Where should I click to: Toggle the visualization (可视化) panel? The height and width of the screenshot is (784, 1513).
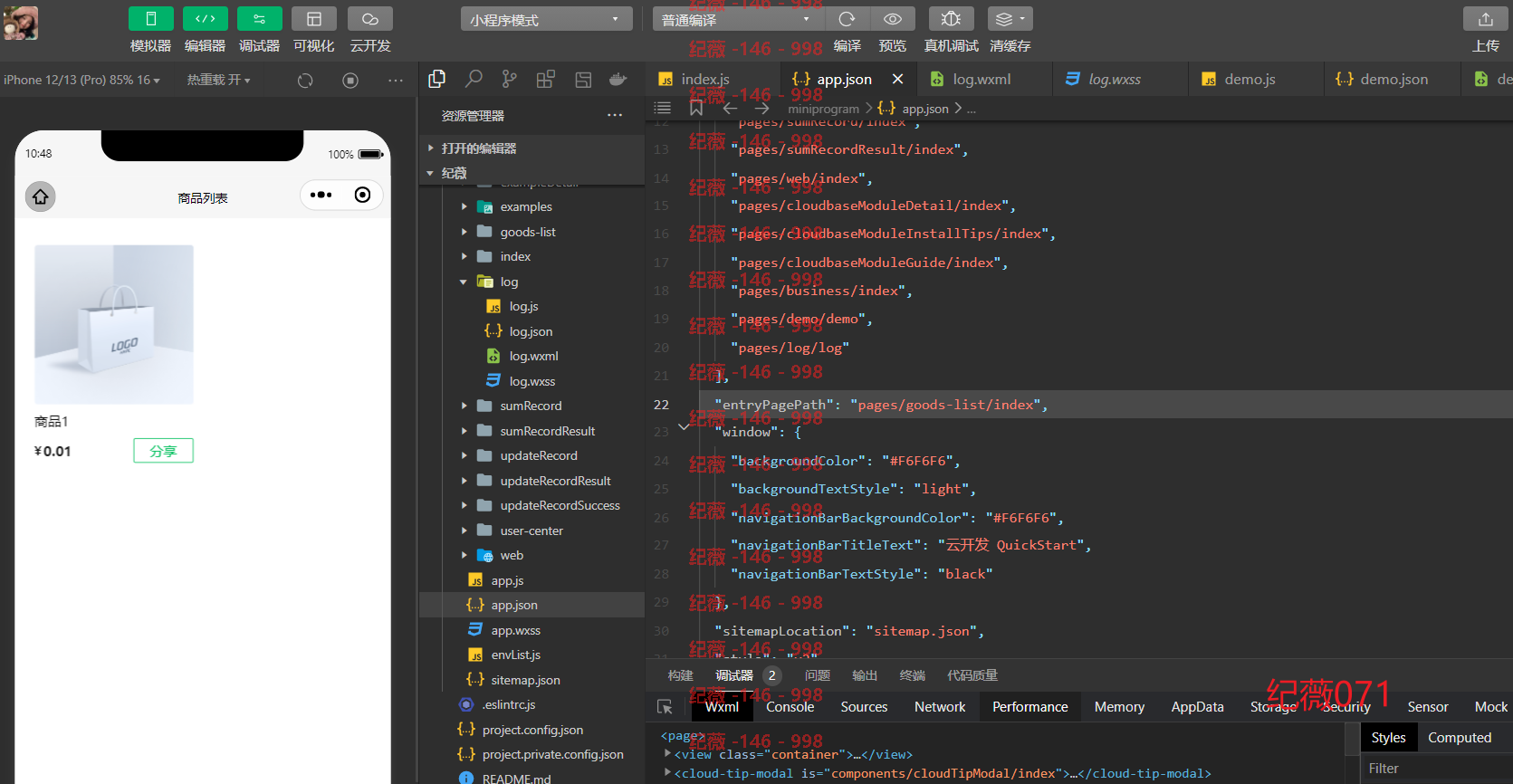click(x=314, y=19)
